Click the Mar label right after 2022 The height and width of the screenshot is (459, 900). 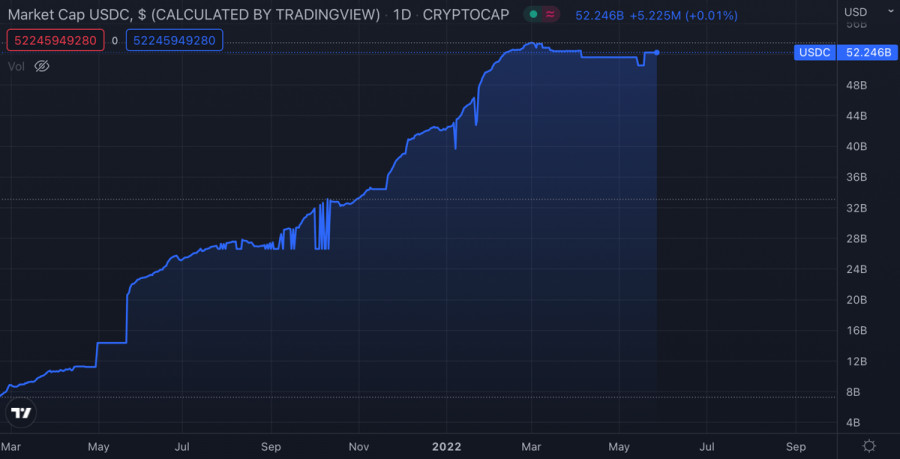point(531,446)
